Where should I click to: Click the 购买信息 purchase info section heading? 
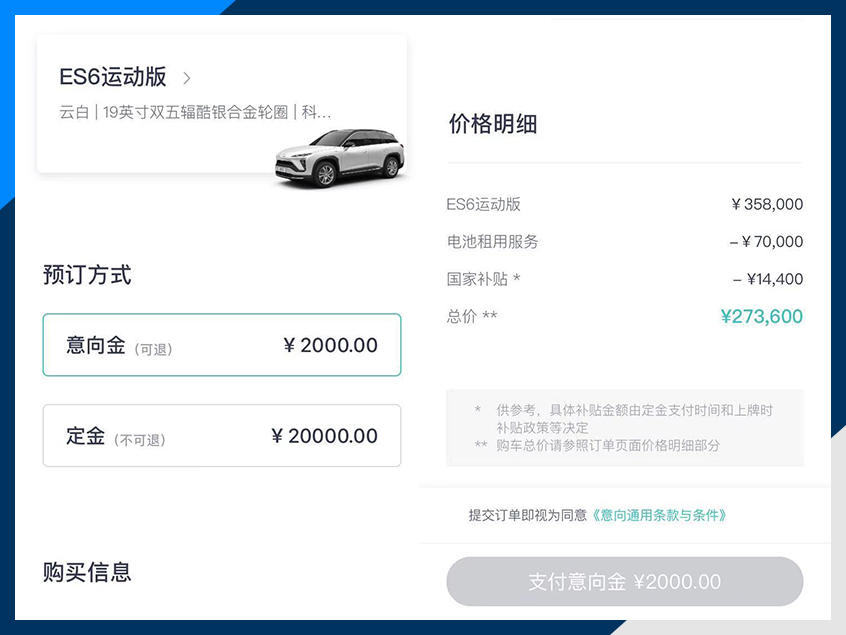tap(89, 571)
